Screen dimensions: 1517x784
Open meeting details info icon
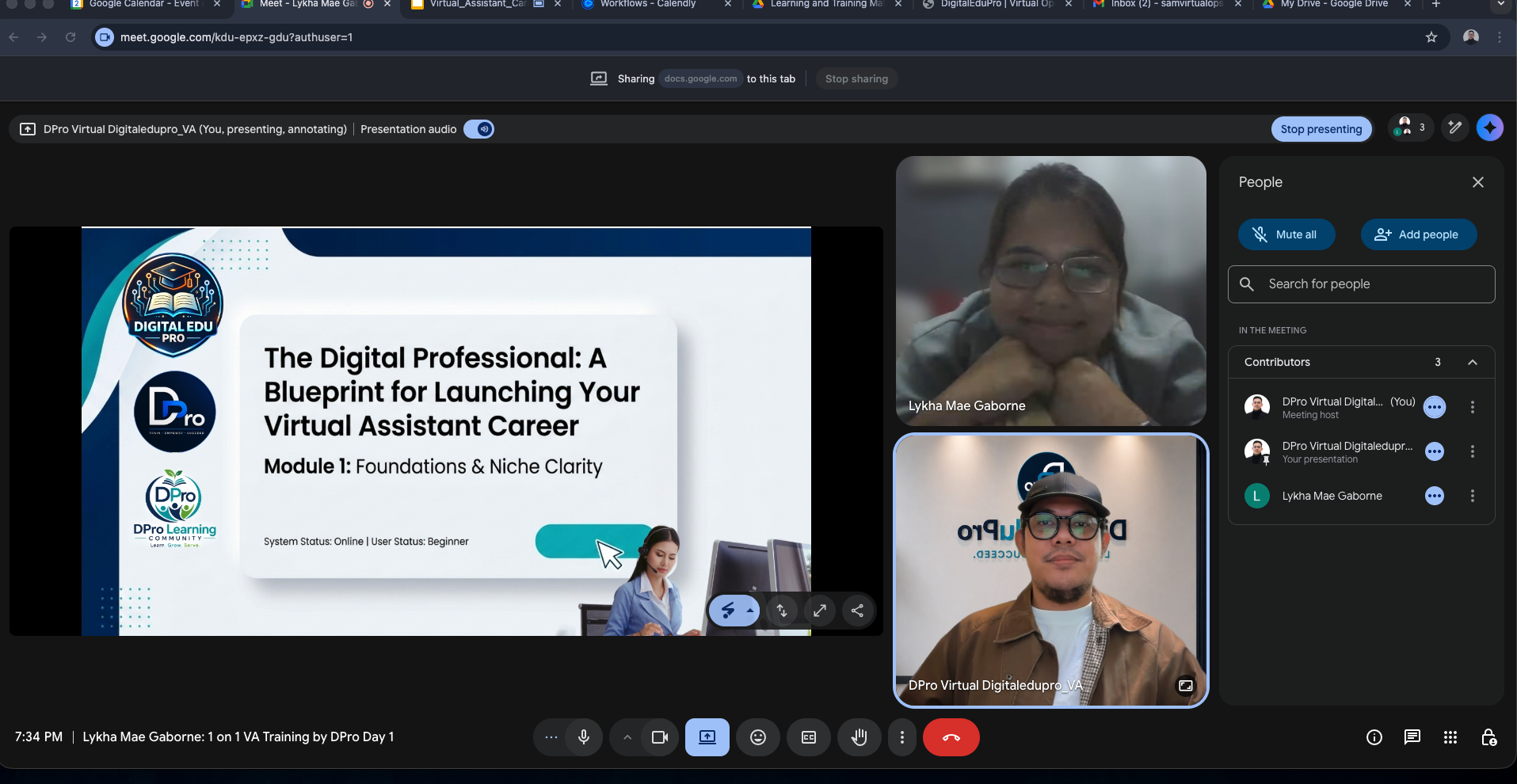[1374, 737]
